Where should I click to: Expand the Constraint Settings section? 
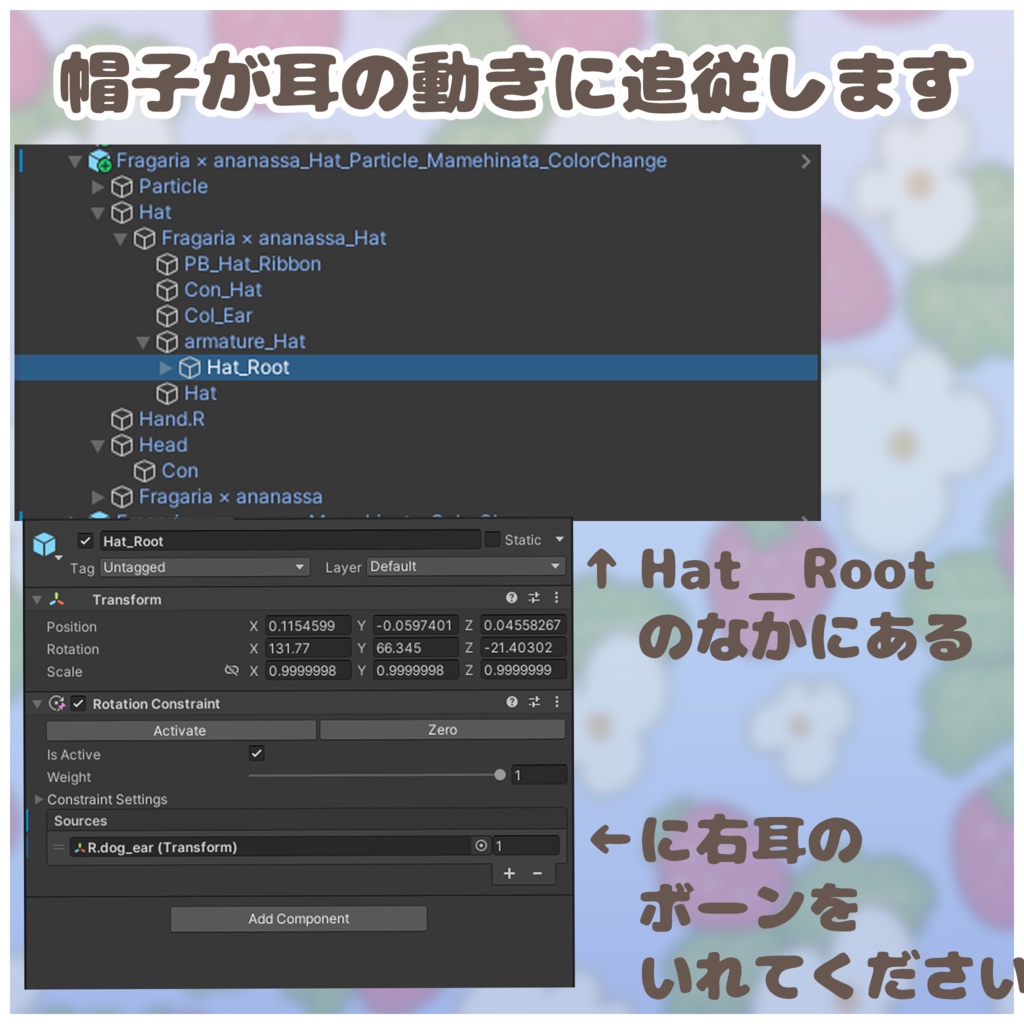38,799
